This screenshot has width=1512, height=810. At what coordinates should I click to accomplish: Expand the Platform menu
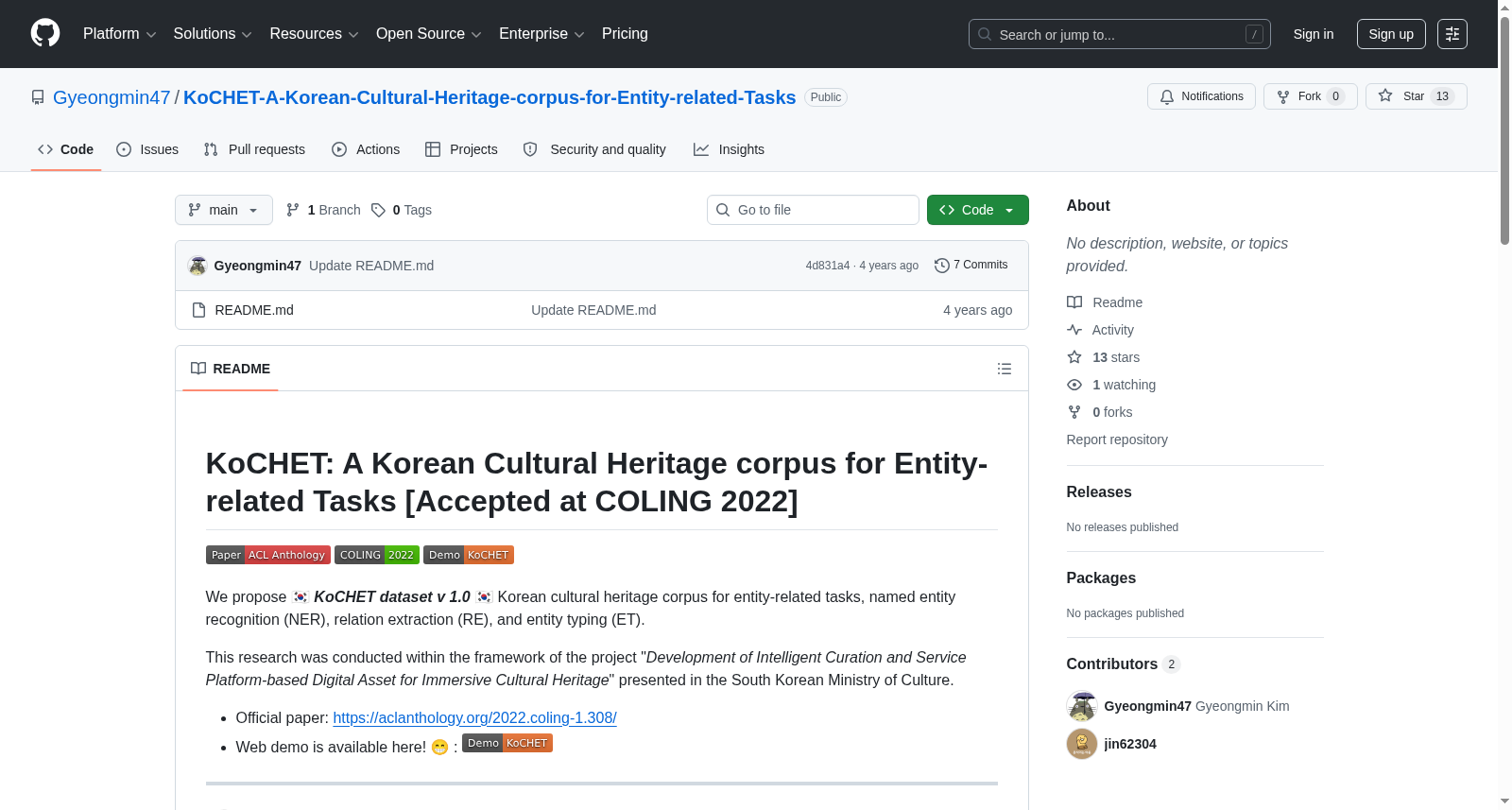[x=120, y=34]
